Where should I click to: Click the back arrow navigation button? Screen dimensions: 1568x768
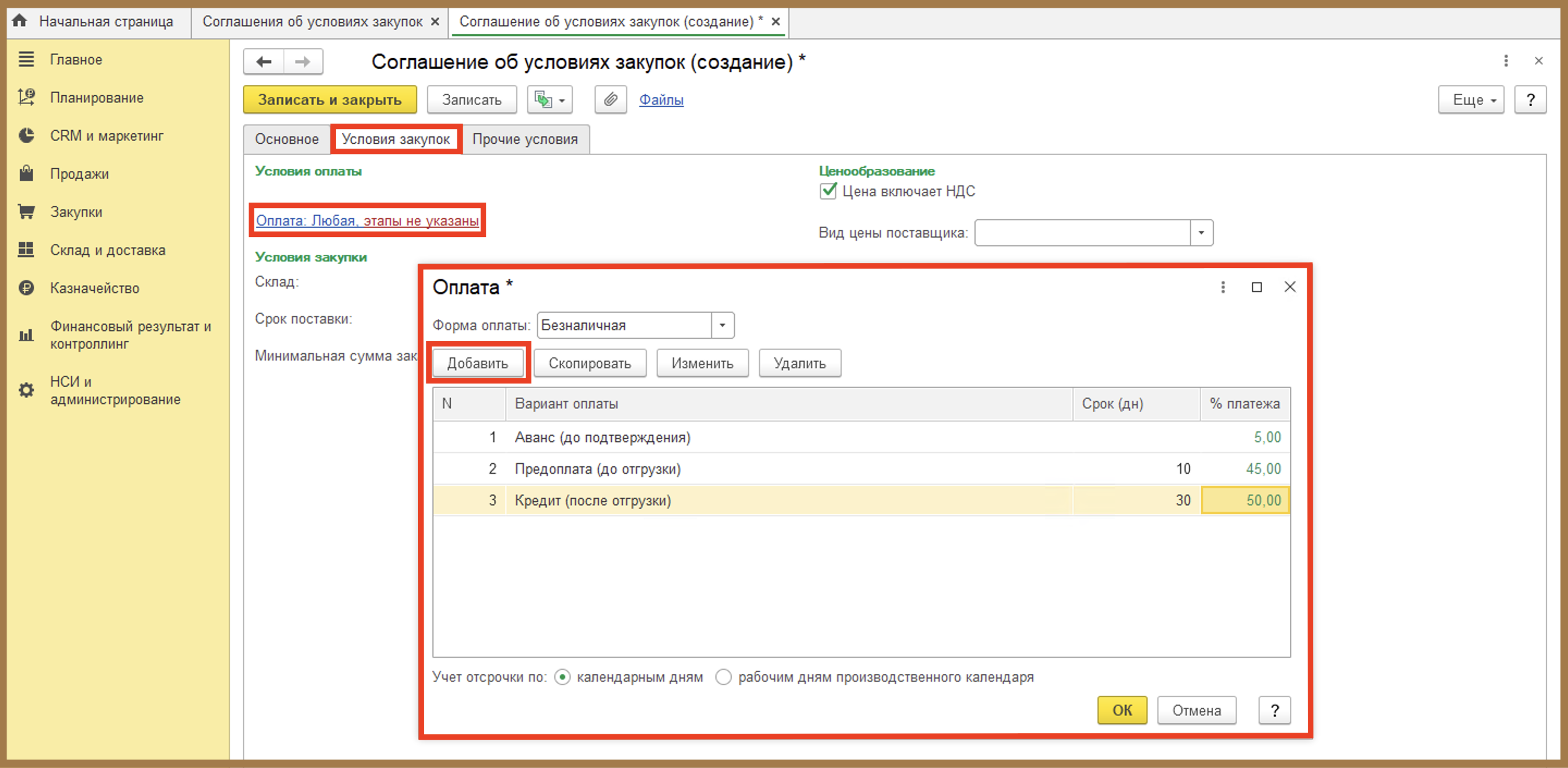click(x=264, y=62)
